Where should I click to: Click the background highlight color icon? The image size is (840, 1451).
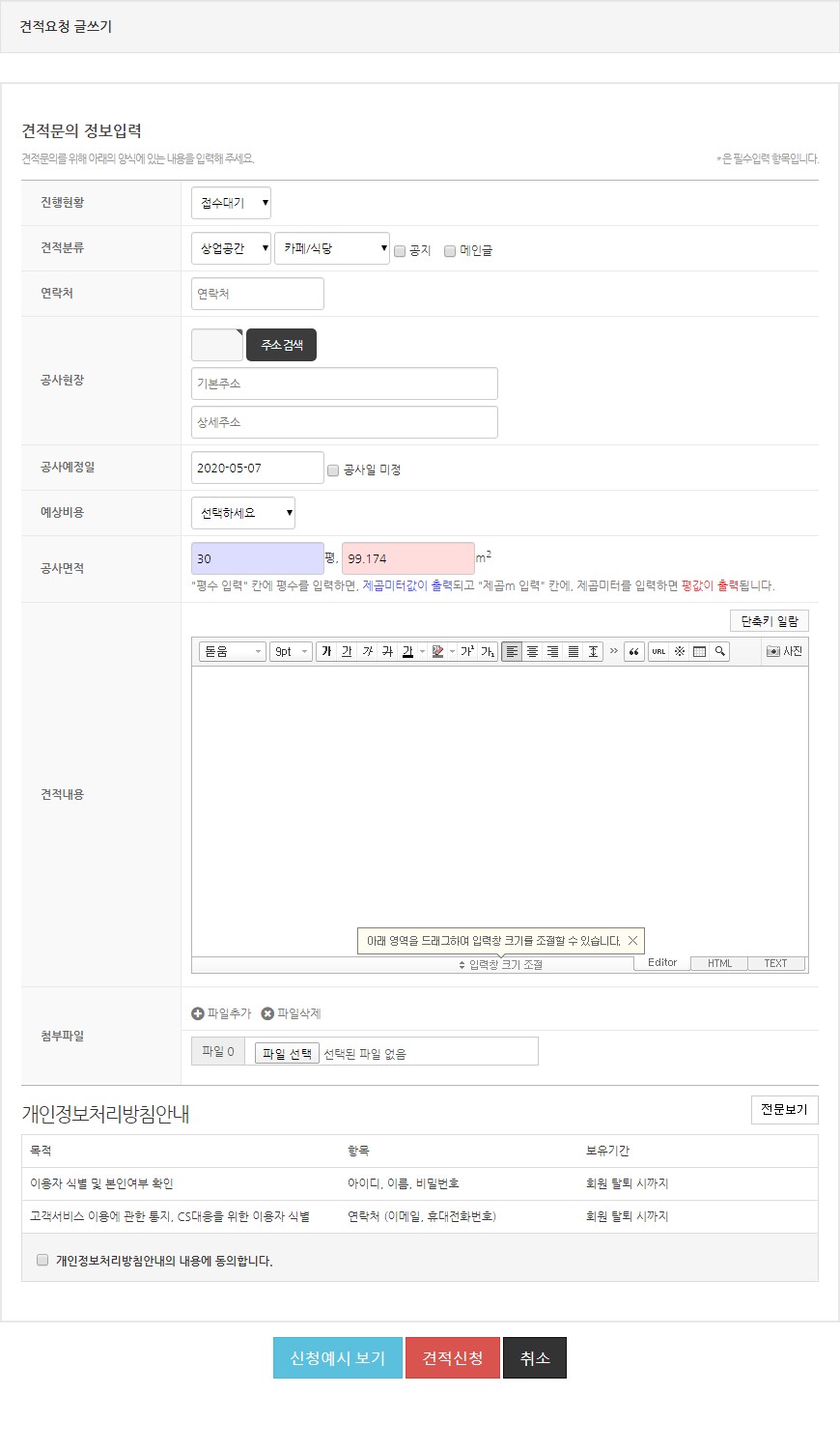[437, 651]
